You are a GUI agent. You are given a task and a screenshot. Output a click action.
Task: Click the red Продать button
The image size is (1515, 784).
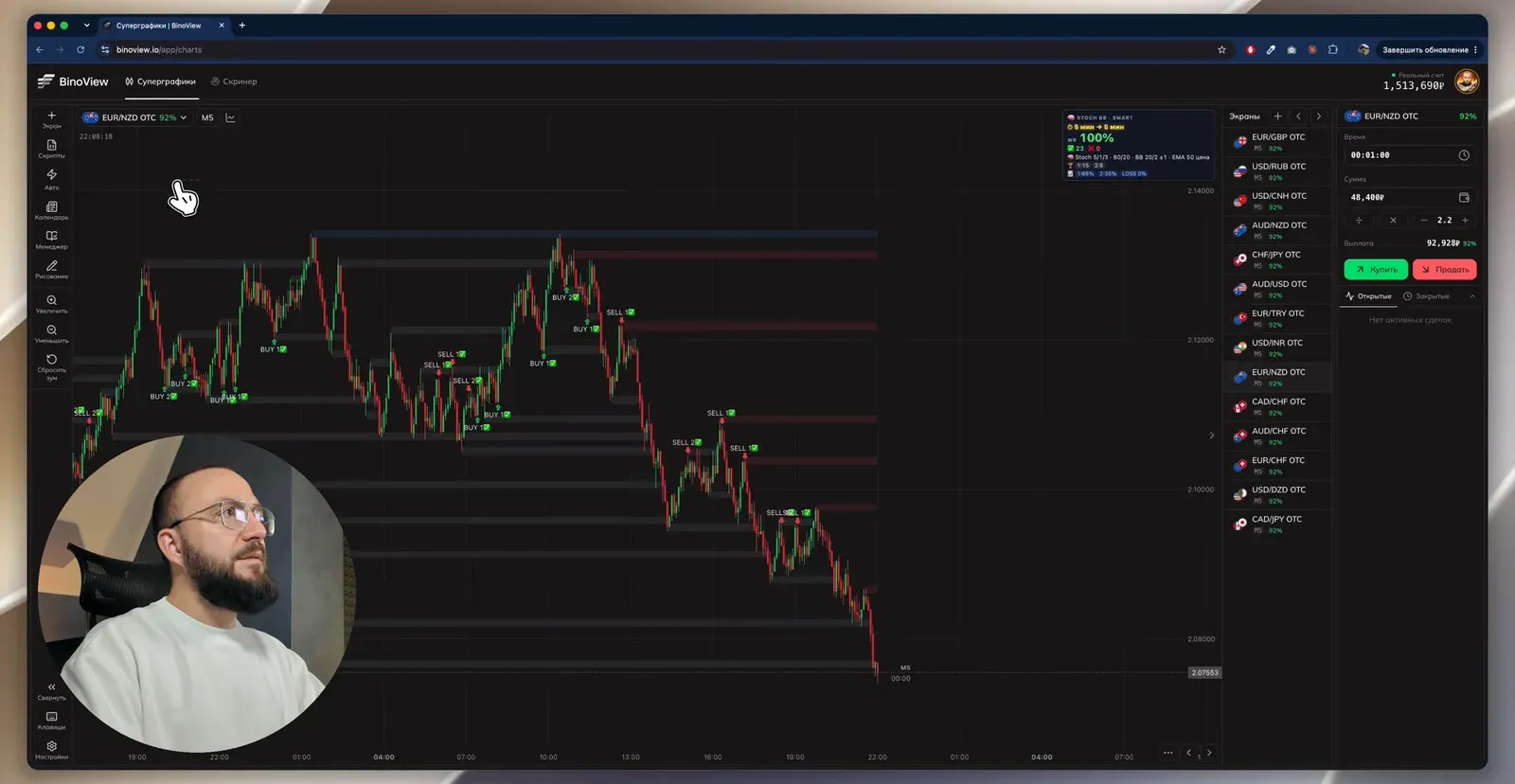tap(1444, 270)
